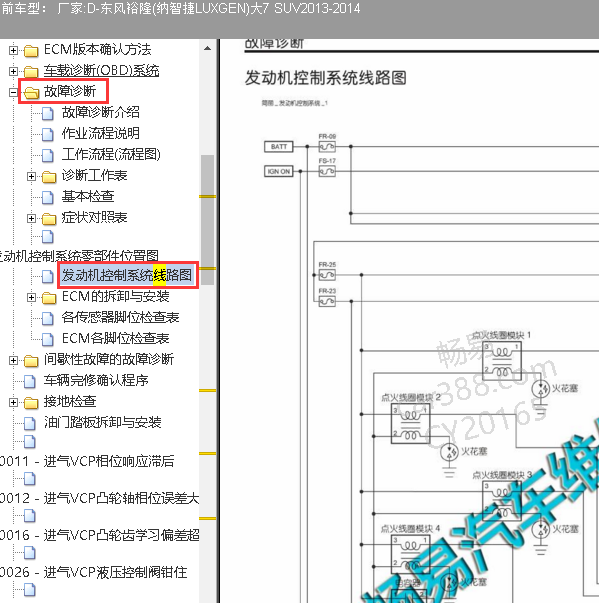Expand the 接地检查 folder node
The width and height of the screenshot is (599, 603).
pos(13,402)
